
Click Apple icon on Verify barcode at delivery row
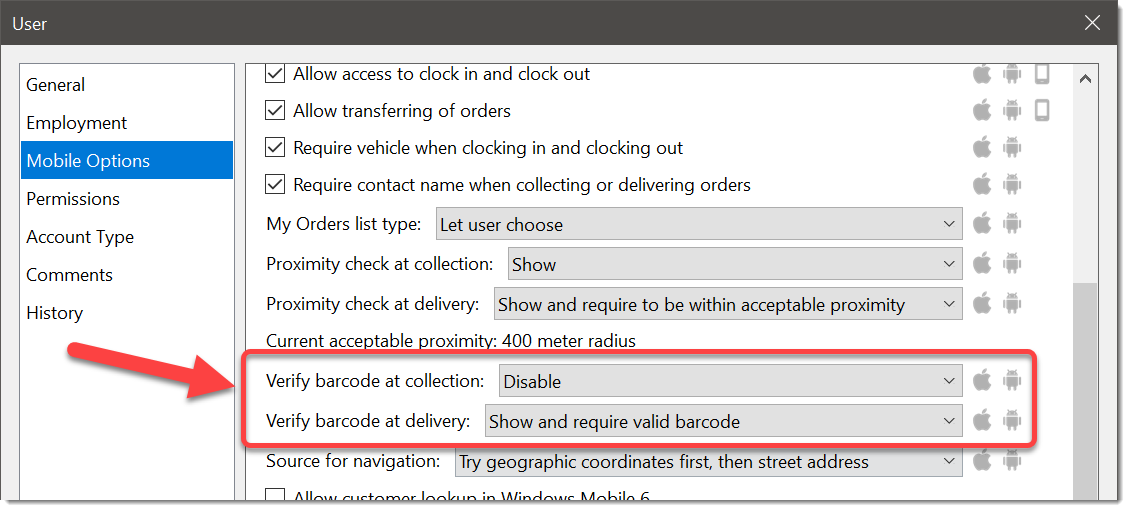(982, 421)
